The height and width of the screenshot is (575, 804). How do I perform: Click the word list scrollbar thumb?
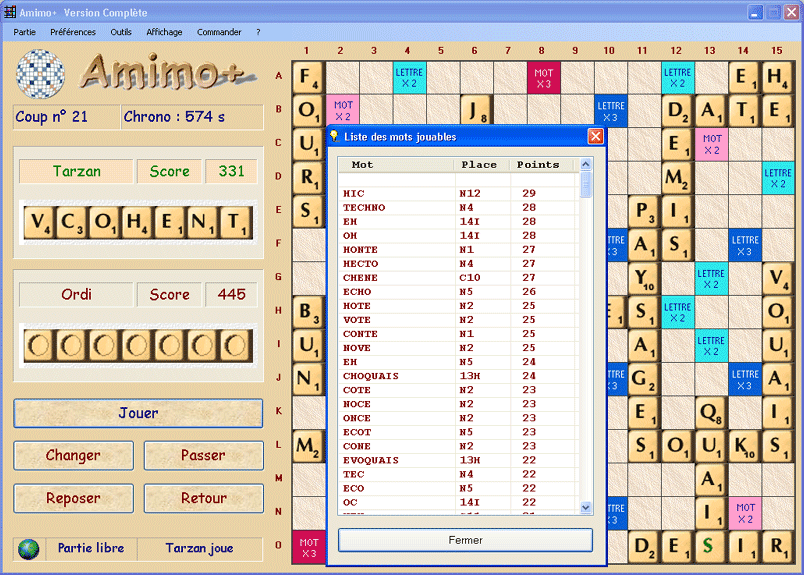(x=586, y=184)
